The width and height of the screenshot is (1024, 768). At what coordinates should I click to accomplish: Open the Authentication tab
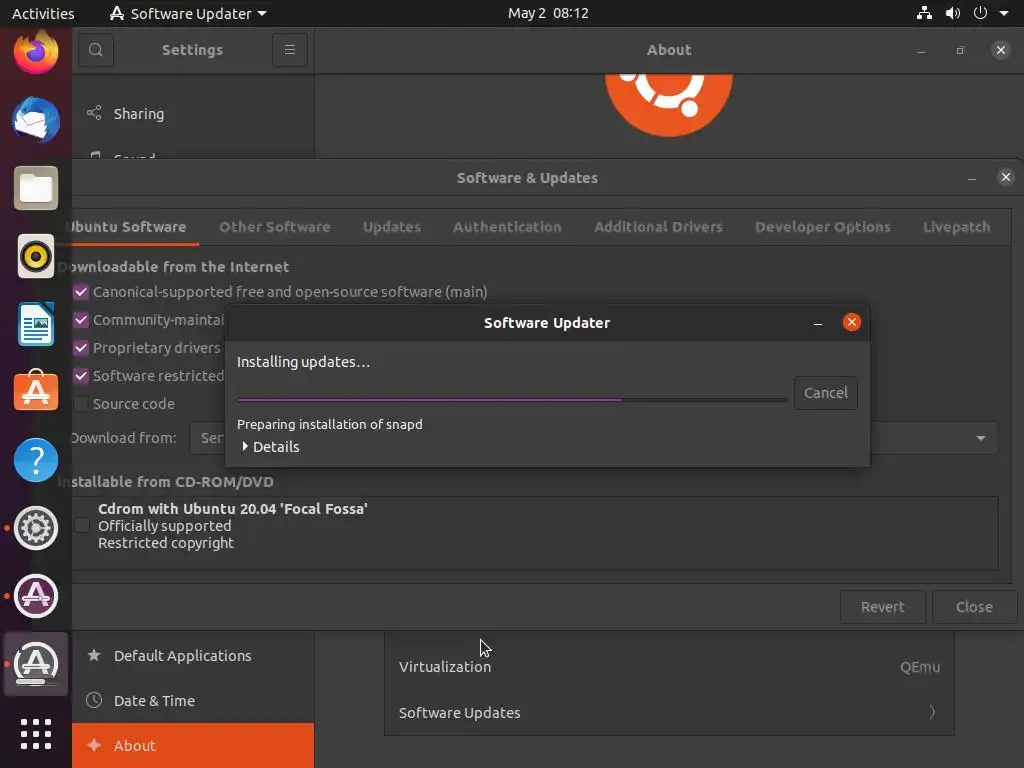click(x=507, y=227)
